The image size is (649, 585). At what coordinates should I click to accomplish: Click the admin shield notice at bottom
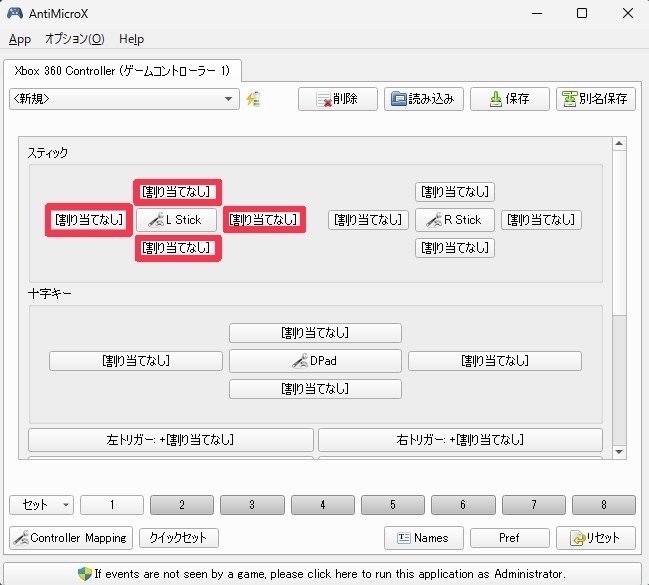pyautogui.click(x=322, y=574)
